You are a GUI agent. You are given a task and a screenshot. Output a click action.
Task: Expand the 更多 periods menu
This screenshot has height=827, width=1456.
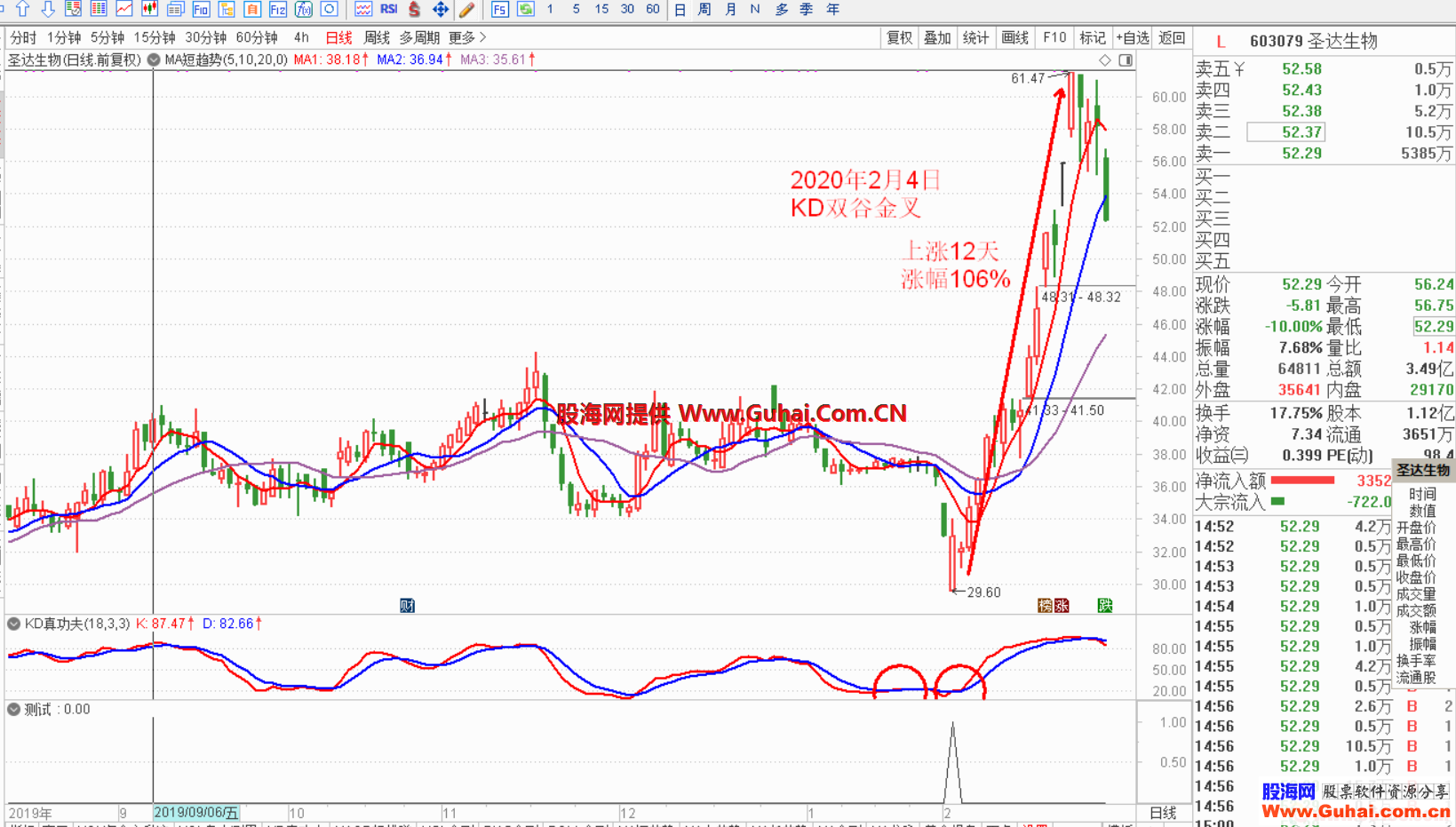coord(467,37)
